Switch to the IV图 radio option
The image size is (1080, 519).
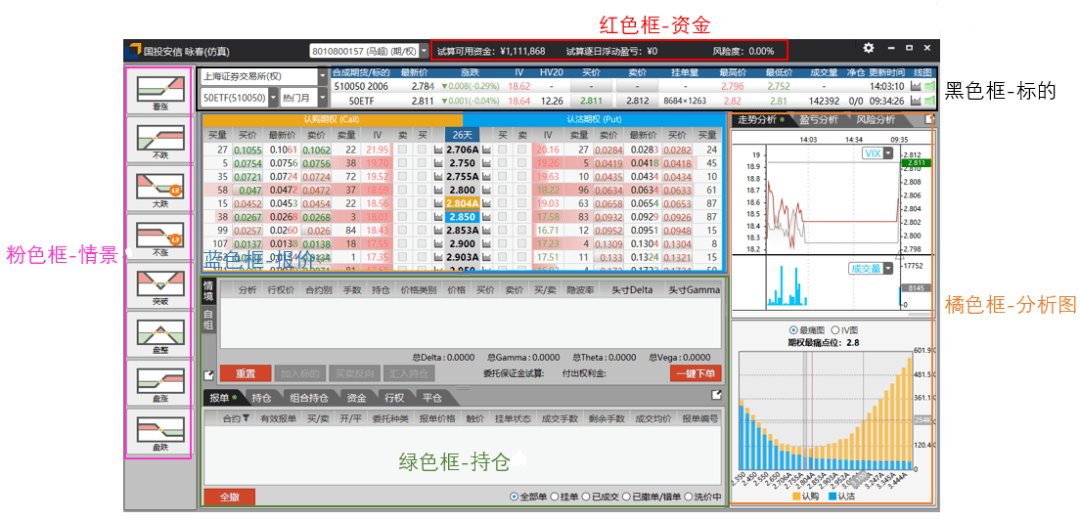pyautogui.click(x=835, y=329)
